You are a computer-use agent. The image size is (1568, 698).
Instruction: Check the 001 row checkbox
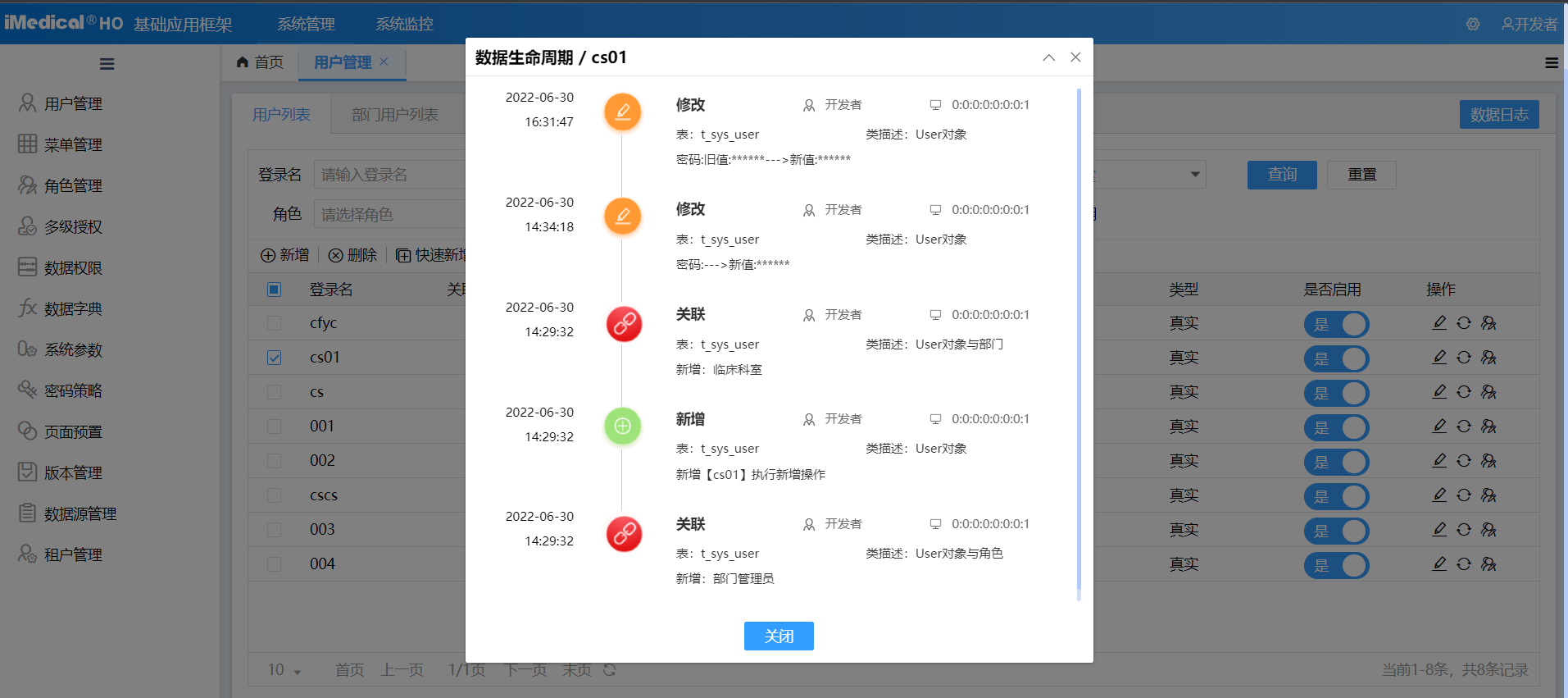[275, 427]
